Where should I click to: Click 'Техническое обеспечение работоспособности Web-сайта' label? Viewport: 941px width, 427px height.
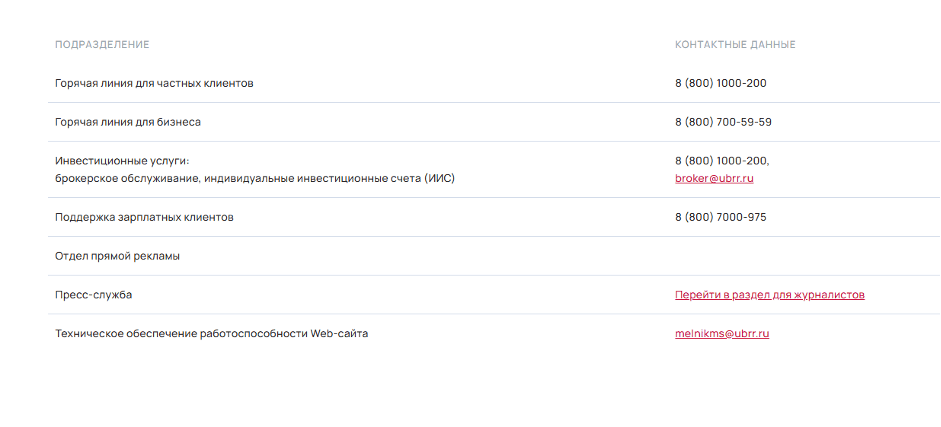coord(211,334)
